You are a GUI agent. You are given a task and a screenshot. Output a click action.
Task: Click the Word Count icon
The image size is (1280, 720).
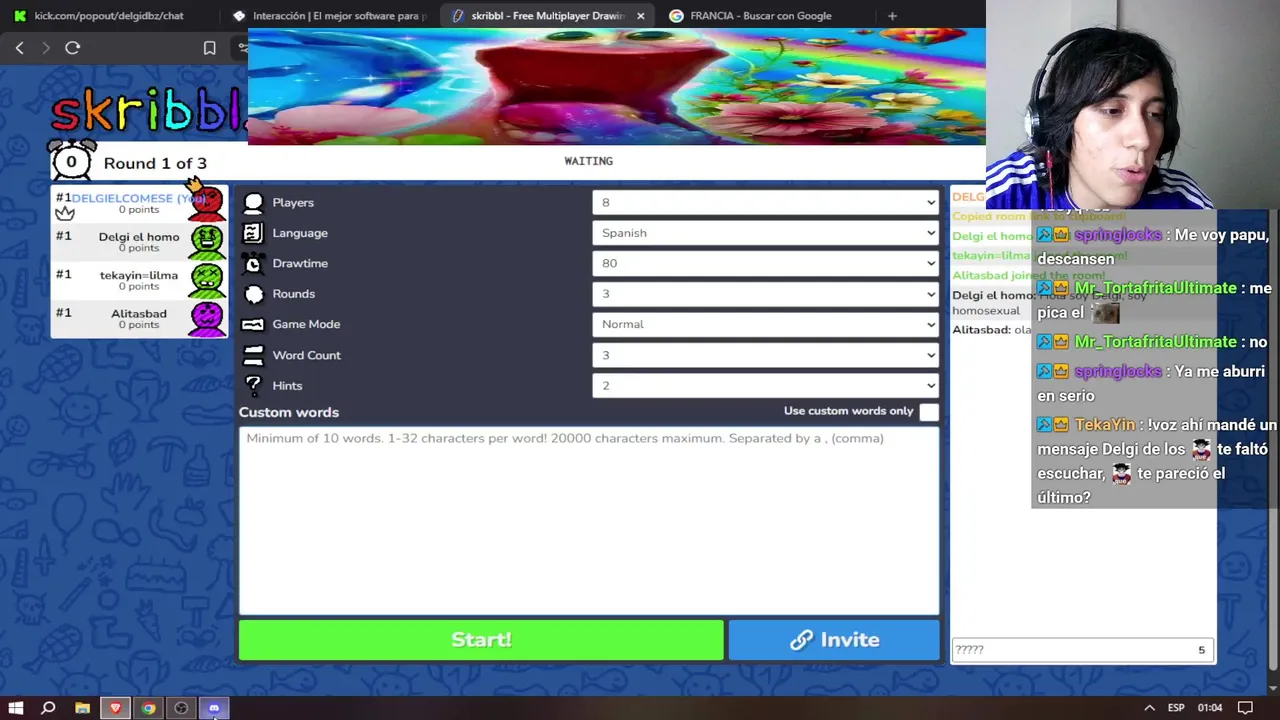tap(253, 355)
